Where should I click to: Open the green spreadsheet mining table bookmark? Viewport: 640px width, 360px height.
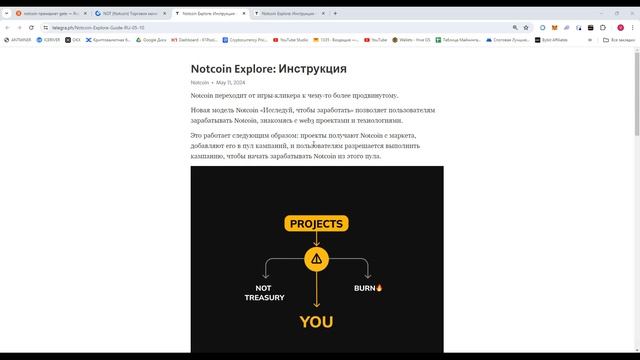[x=458, y=40]
